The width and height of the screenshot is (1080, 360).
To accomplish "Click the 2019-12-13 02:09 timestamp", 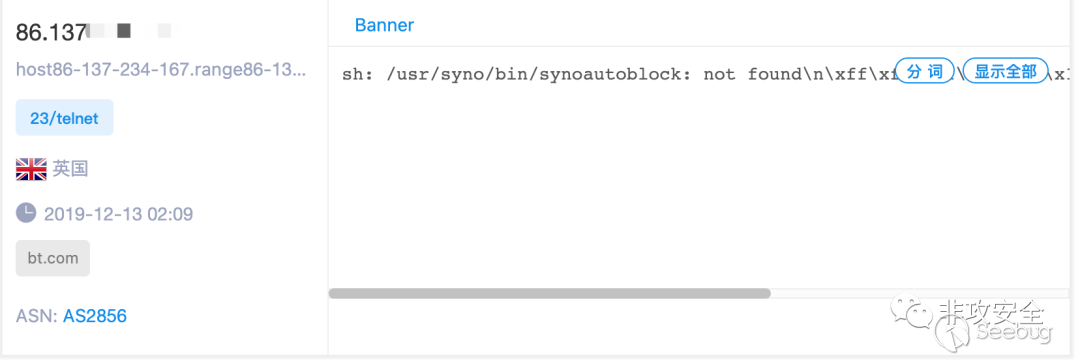I will [x=118, y=214].
